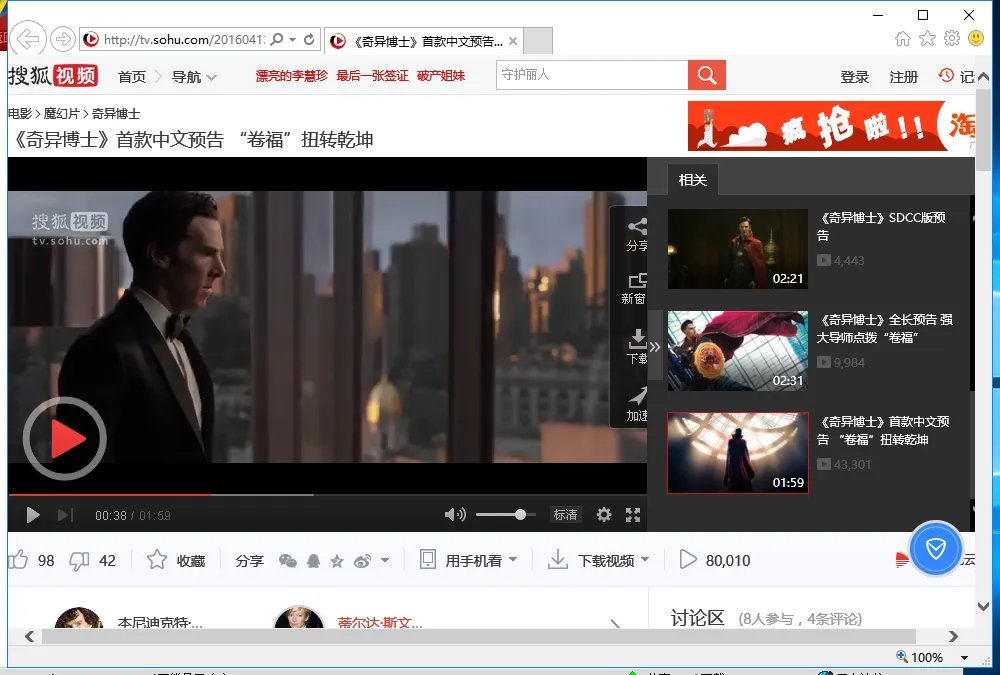Click the 注册 register link

point(903,77)
